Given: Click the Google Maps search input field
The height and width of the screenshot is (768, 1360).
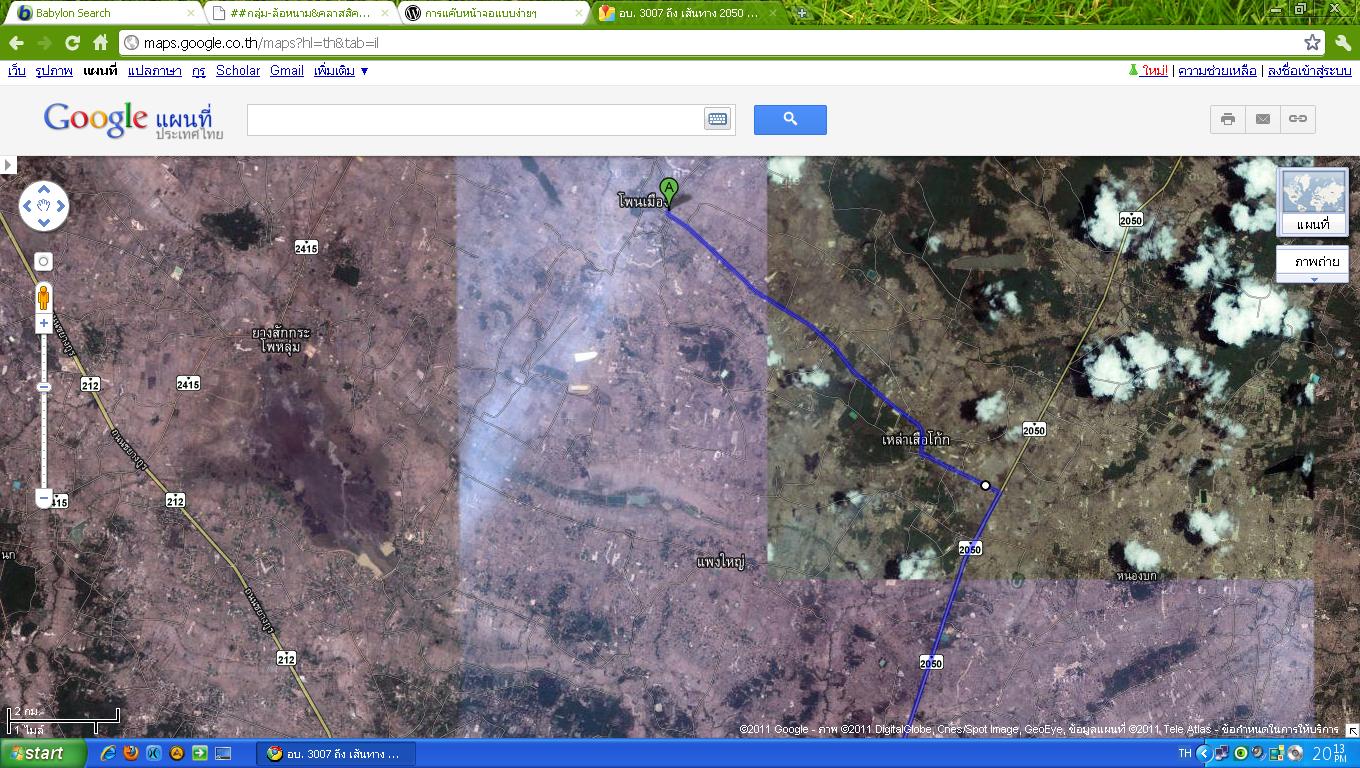Looking at the screenshot, I should (x=475, y=119).
